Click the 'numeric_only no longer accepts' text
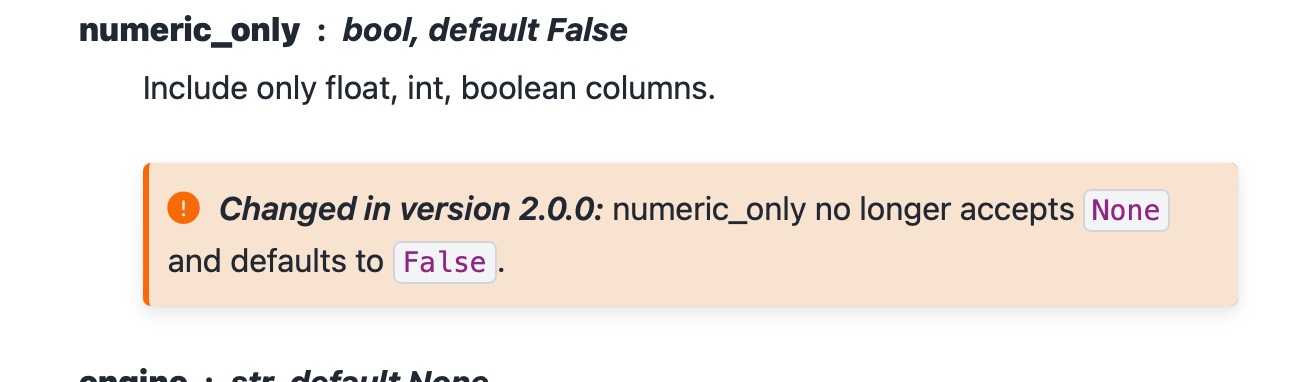Image resolution: width=1312 pixels, height=382 pixels. [843, 210]
